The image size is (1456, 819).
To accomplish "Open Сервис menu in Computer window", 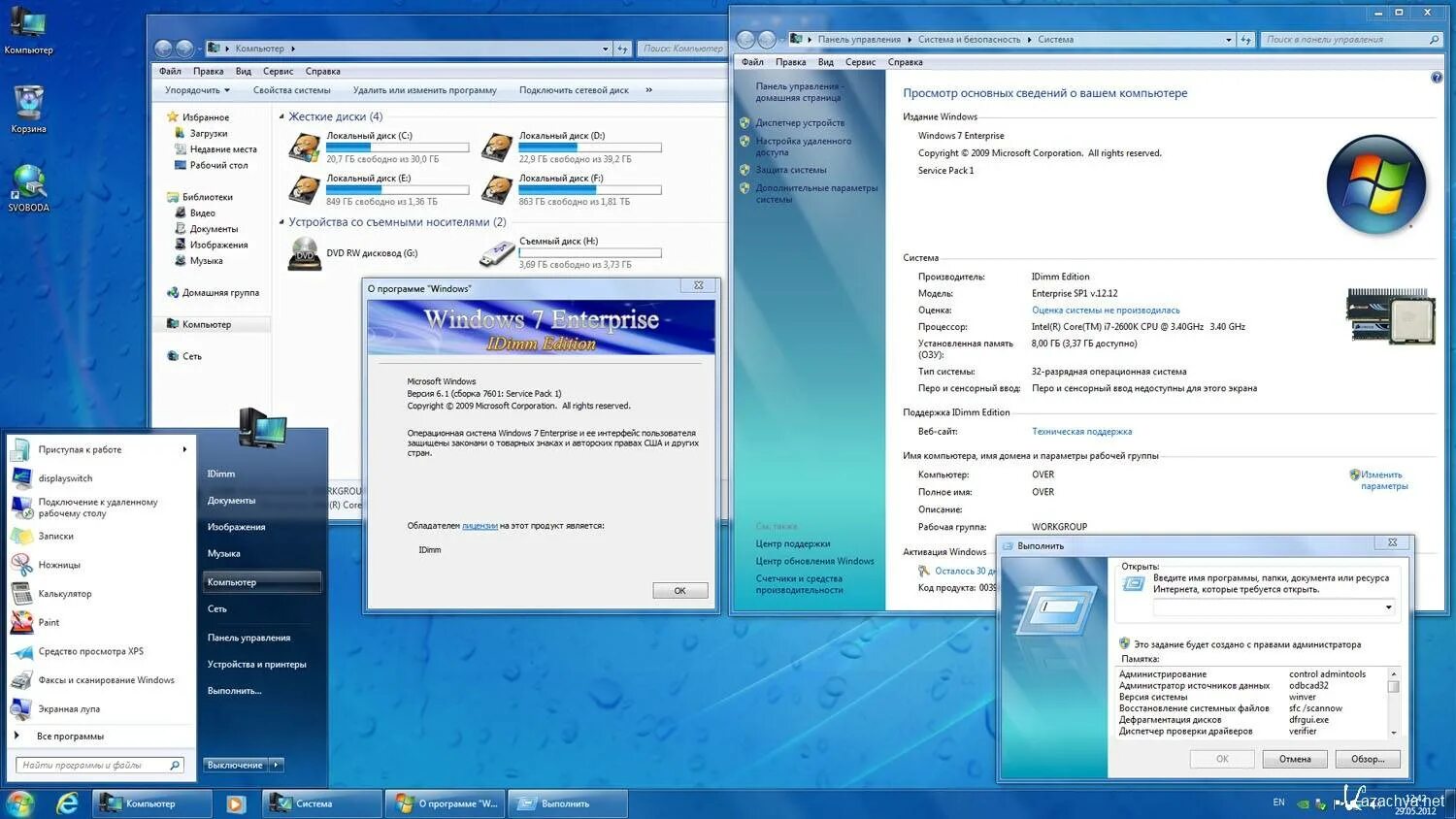I will click(278, 71).
